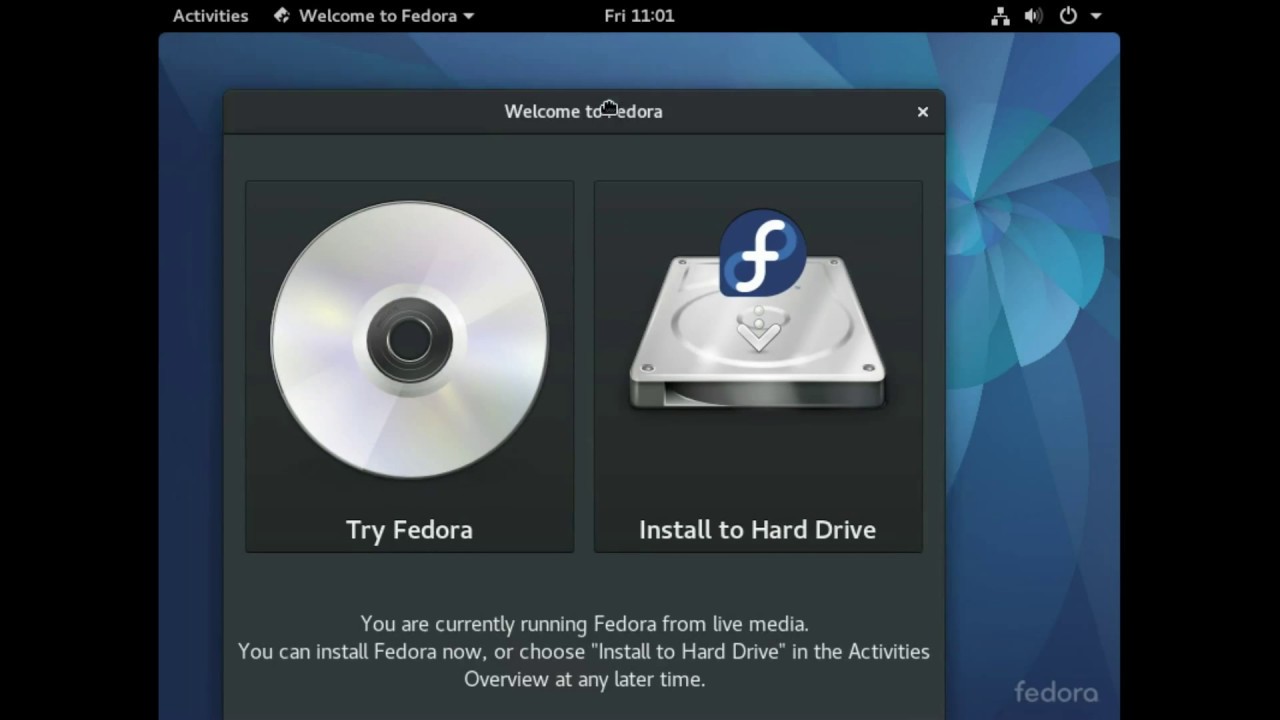The width and height of the screenshot is (1280, 720).
Task: Click the Fedora icon in the top bar
Action: point(282,16)
